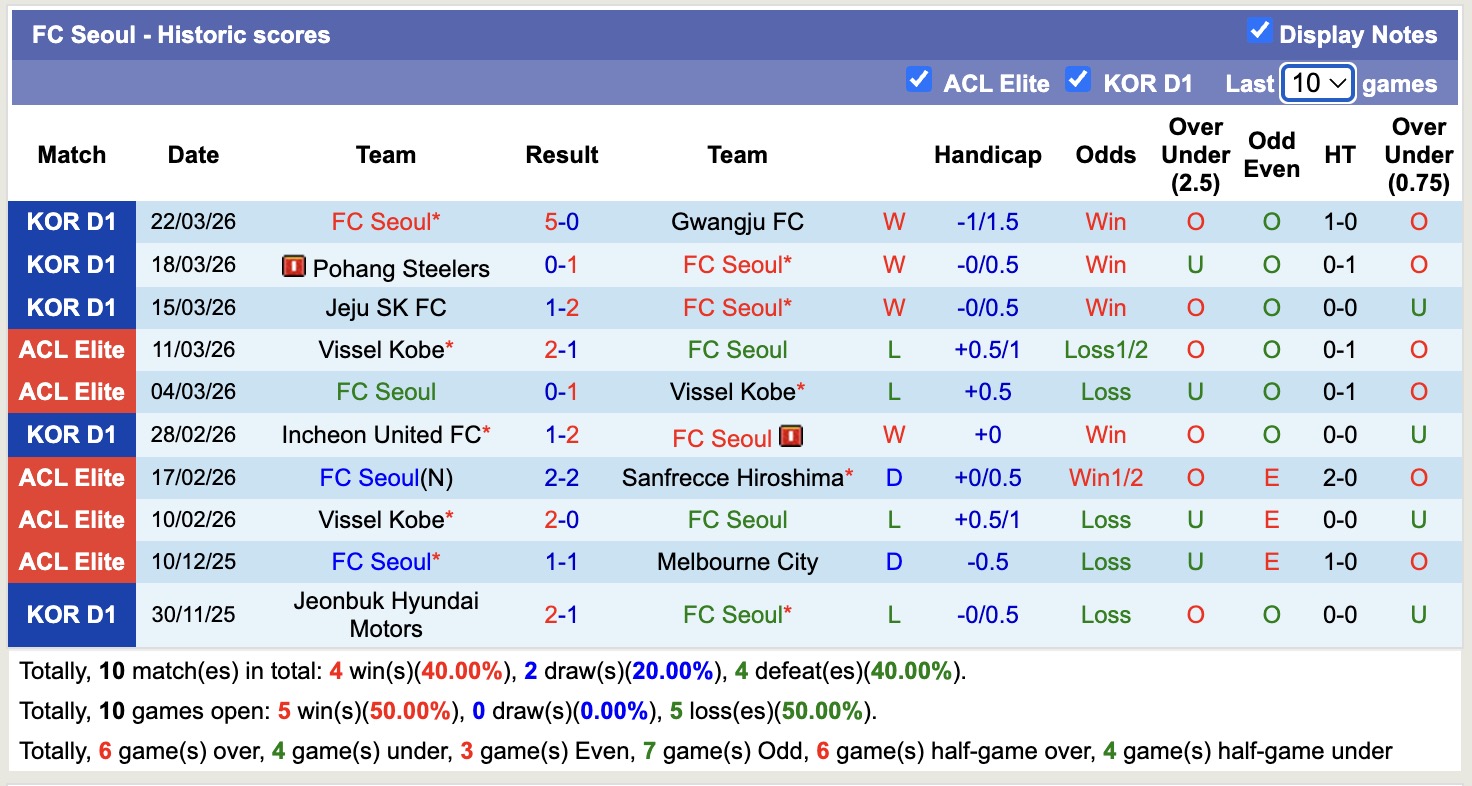Uncheck the ACL Elite filter checkbox
Screen dimensions: 1472x786
pyautogui.click(x=918, y=79)
